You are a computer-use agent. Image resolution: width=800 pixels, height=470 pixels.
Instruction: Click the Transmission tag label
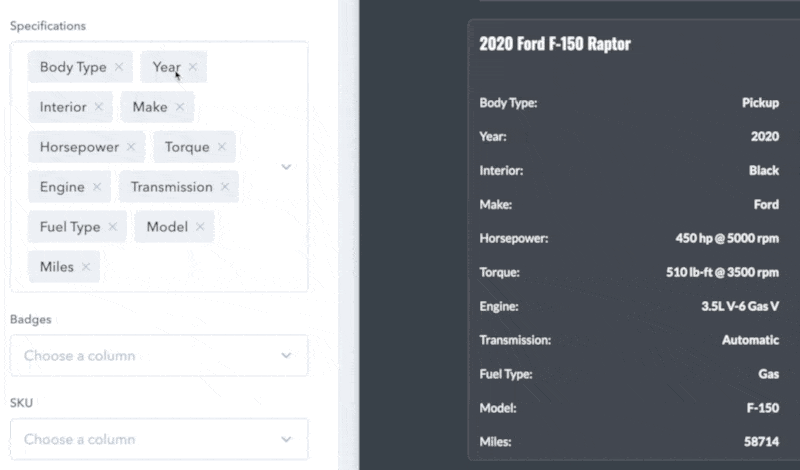pyautogui.click(x=171, y=187)
